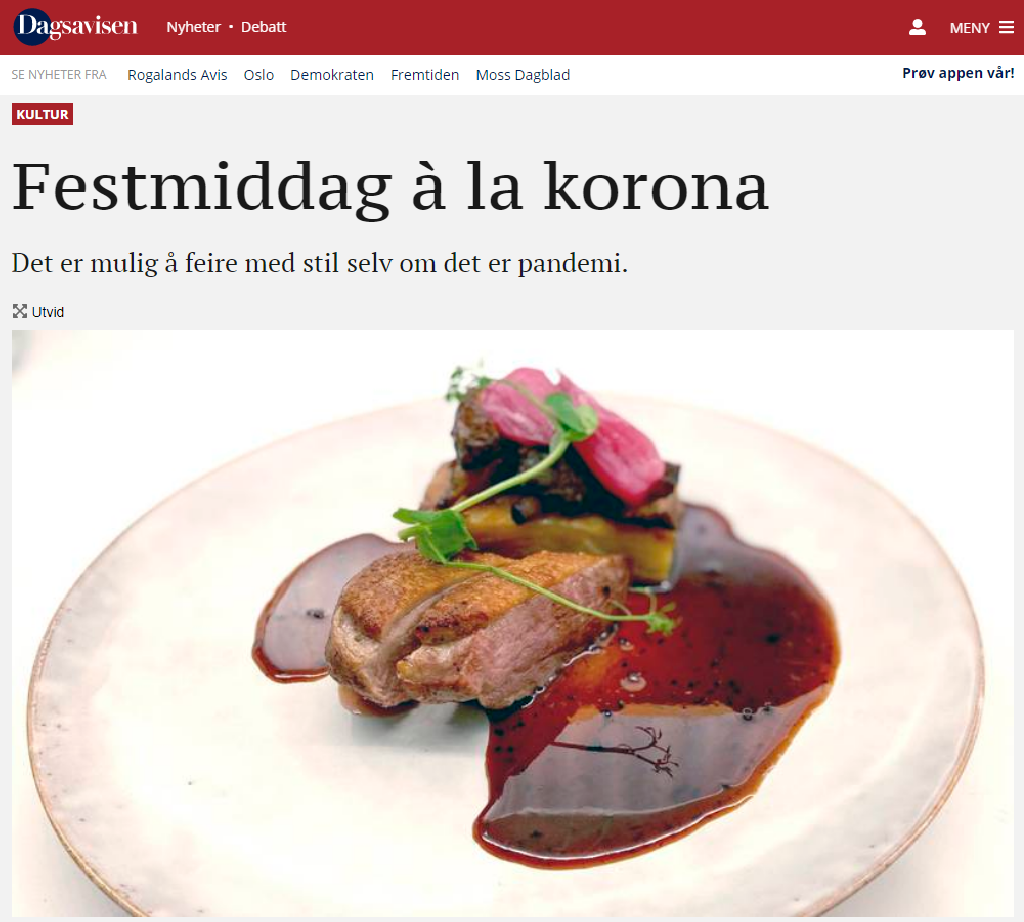This screenshot has height=922, width=1024.
Task: Click the article subtitle about pandemi
Action: coord(320,264)
